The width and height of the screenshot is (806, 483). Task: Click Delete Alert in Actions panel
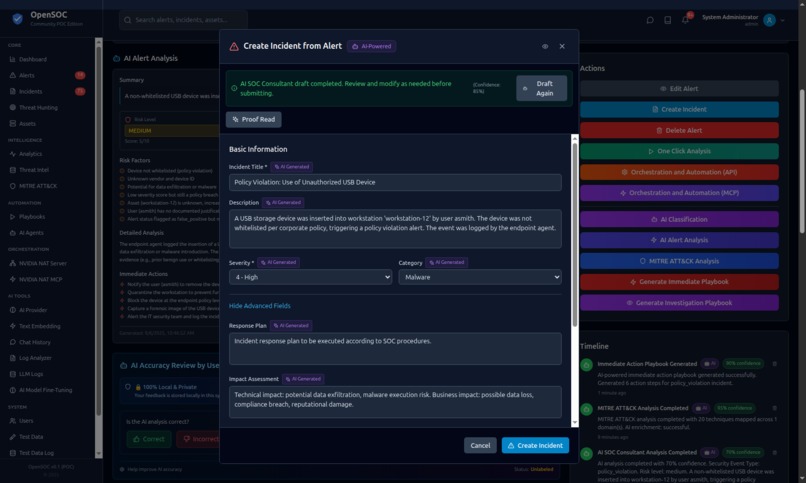[679, 131]
